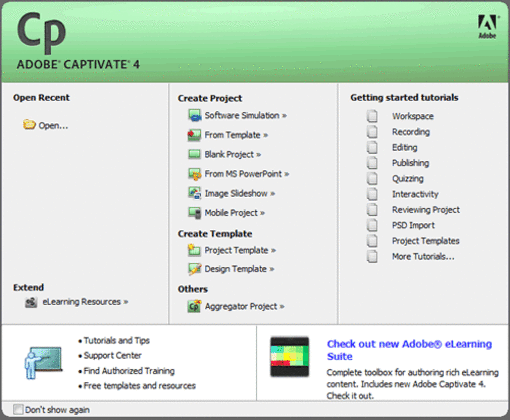510x420 pixels.
Task: Click the Recording tutorial document icon
Action: (x=372, y=131)
